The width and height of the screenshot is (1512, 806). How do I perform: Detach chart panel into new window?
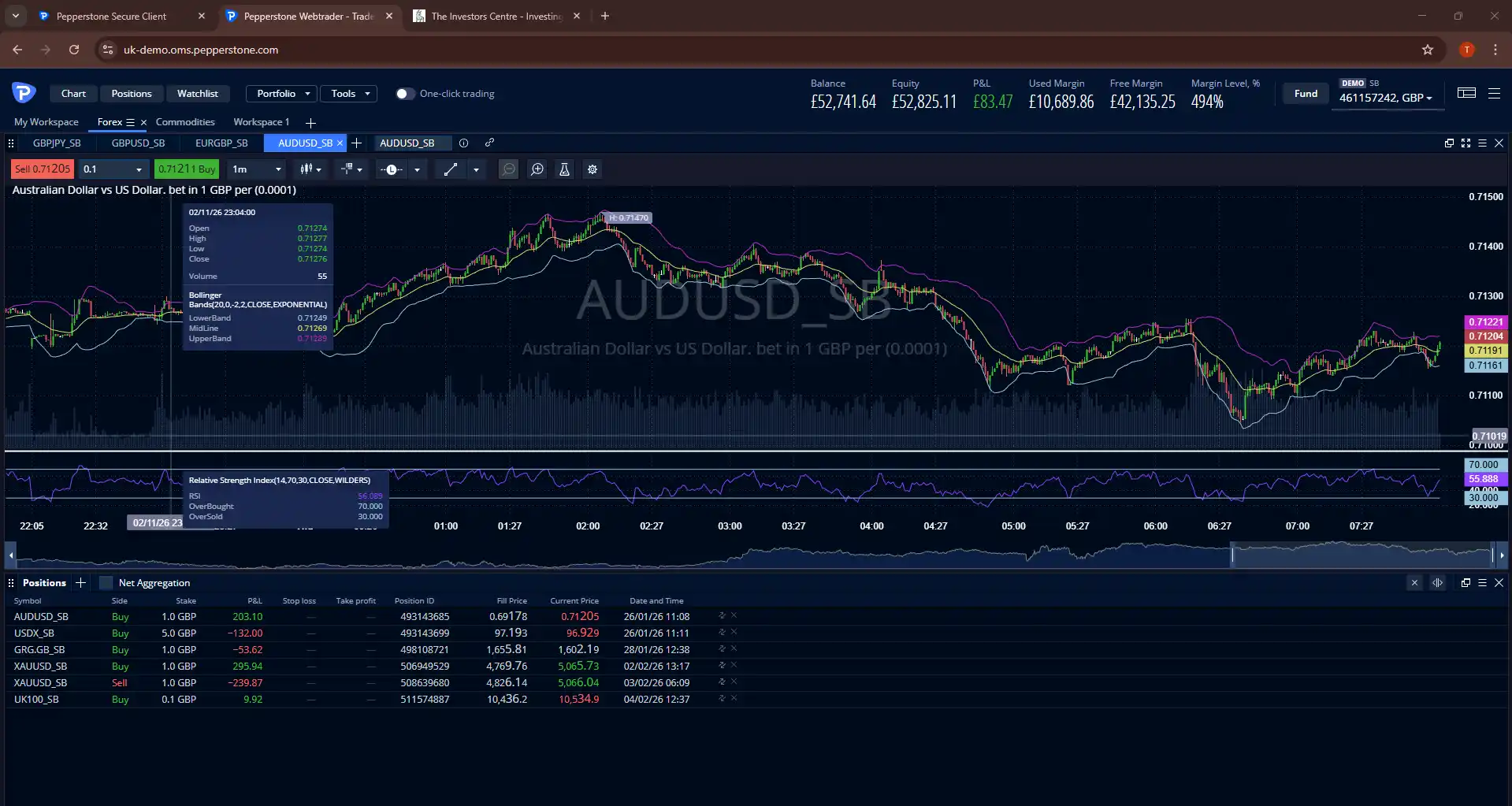coord(1449,143)
